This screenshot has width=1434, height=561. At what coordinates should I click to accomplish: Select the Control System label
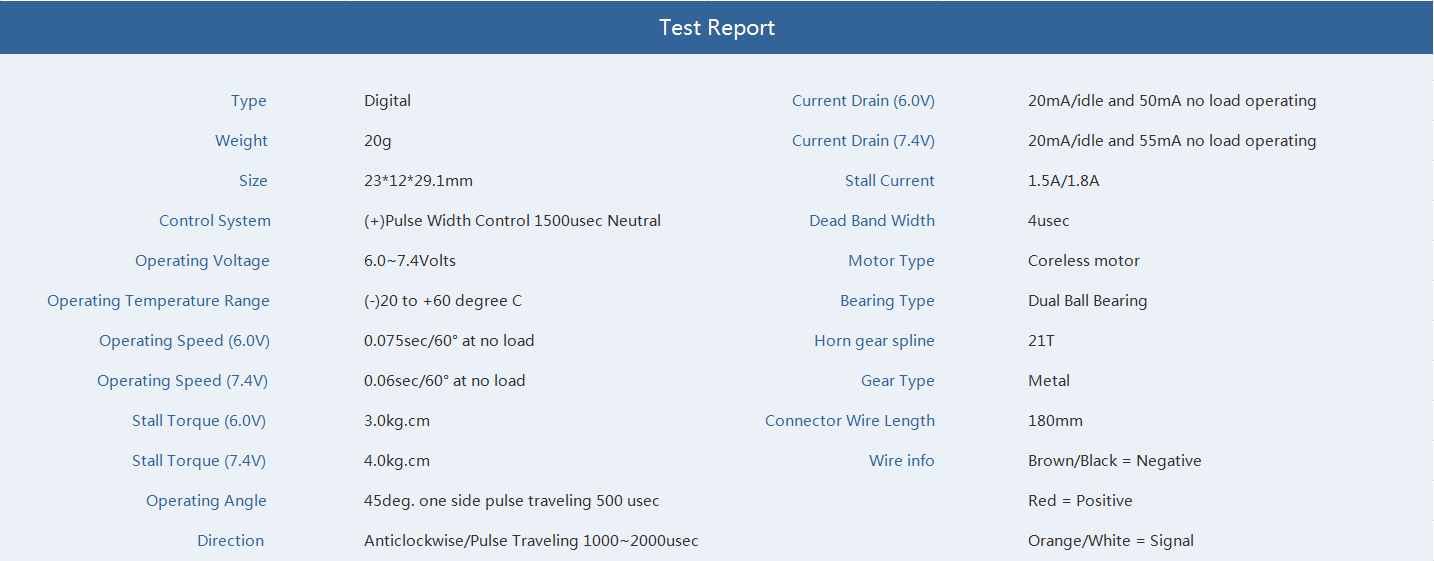(214, 221)
